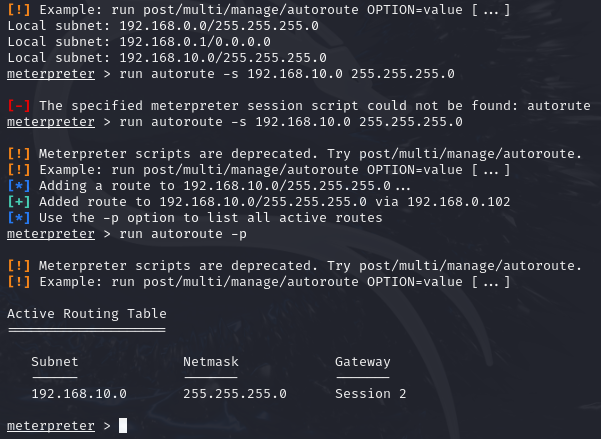The height and width of the screenshot is (439, 601).
Task: Click the terminal cursor block at the last prompt
Action: coord(123,426)
